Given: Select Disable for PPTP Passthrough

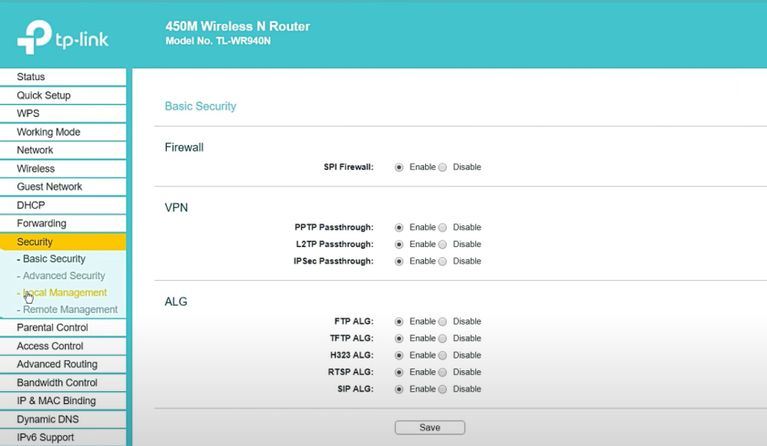Looking at the screenshot, I should click(x=443, y=227).
